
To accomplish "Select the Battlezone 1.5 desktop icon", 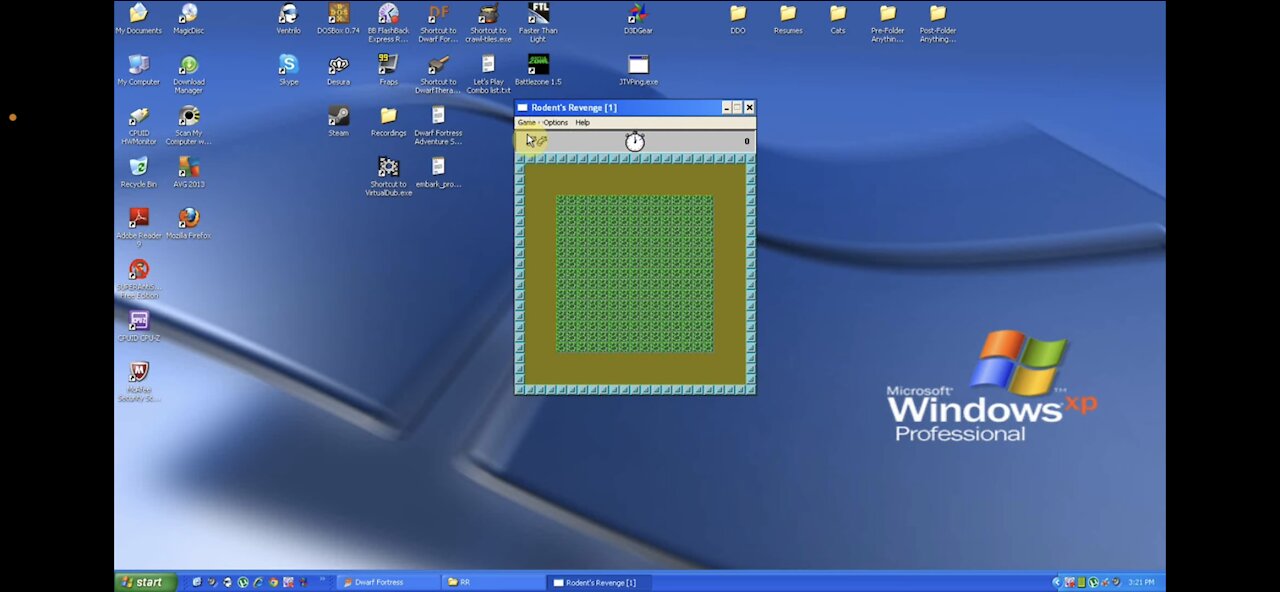I will [x=538, y=70].
